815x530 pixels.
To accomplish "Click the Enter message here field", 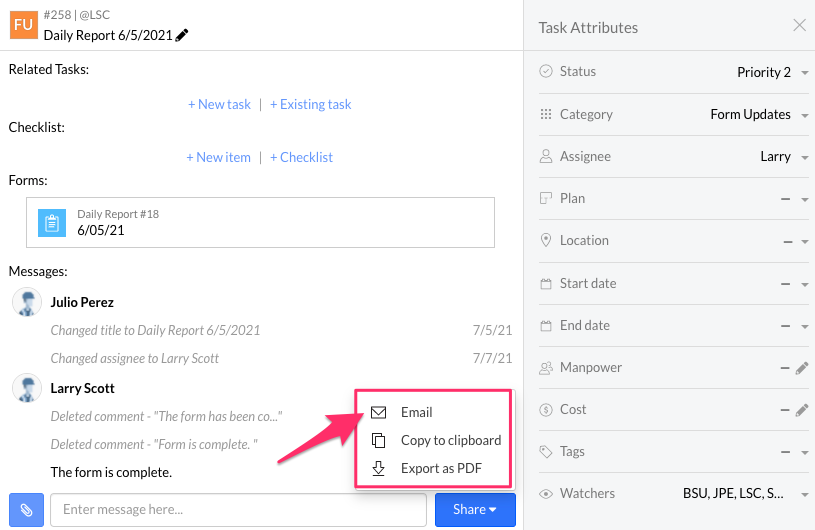I will click(x=238, y=510).
